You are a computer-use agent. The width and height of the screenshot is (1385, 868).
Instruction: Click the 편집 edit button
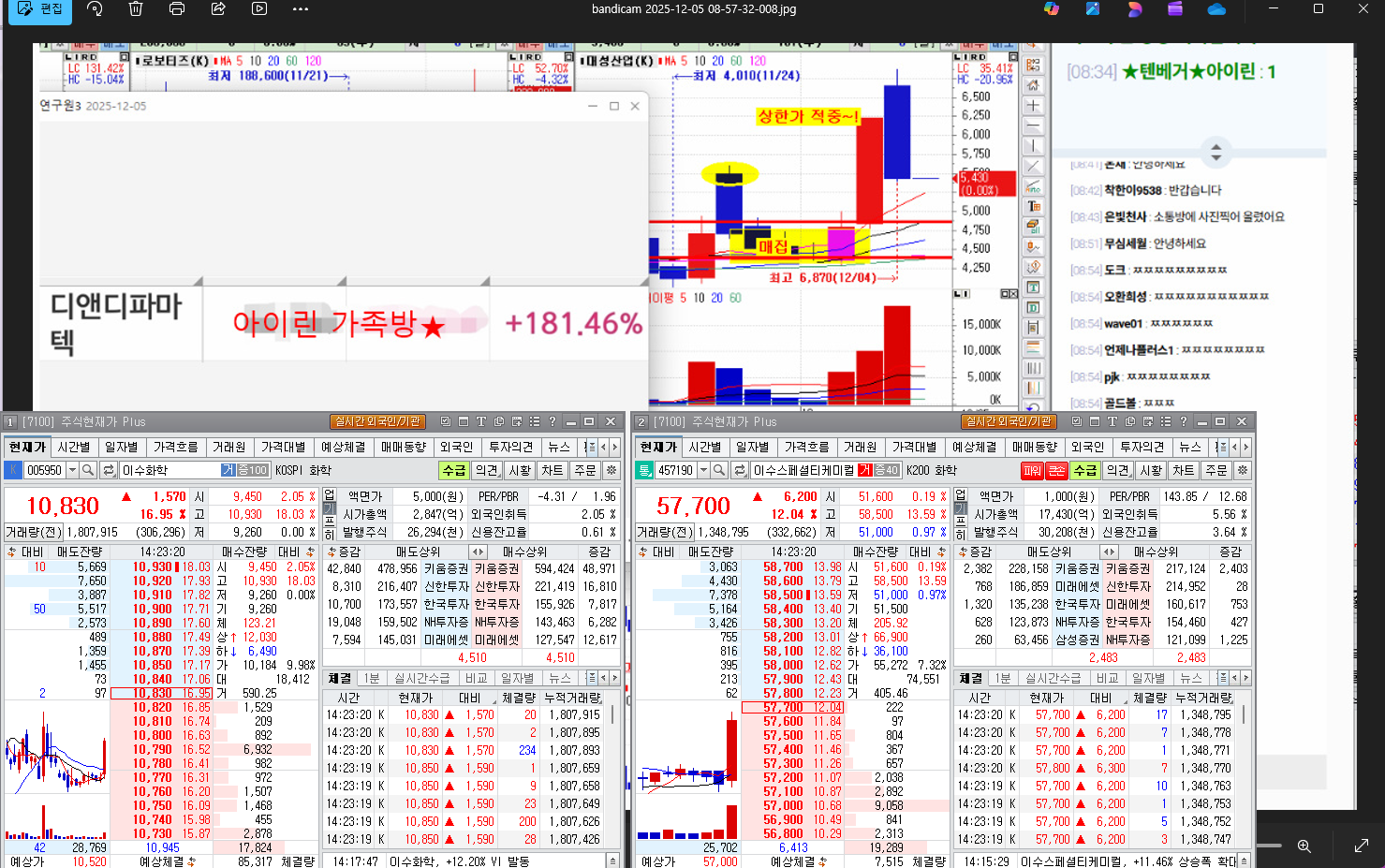click(x=40, y=9)
